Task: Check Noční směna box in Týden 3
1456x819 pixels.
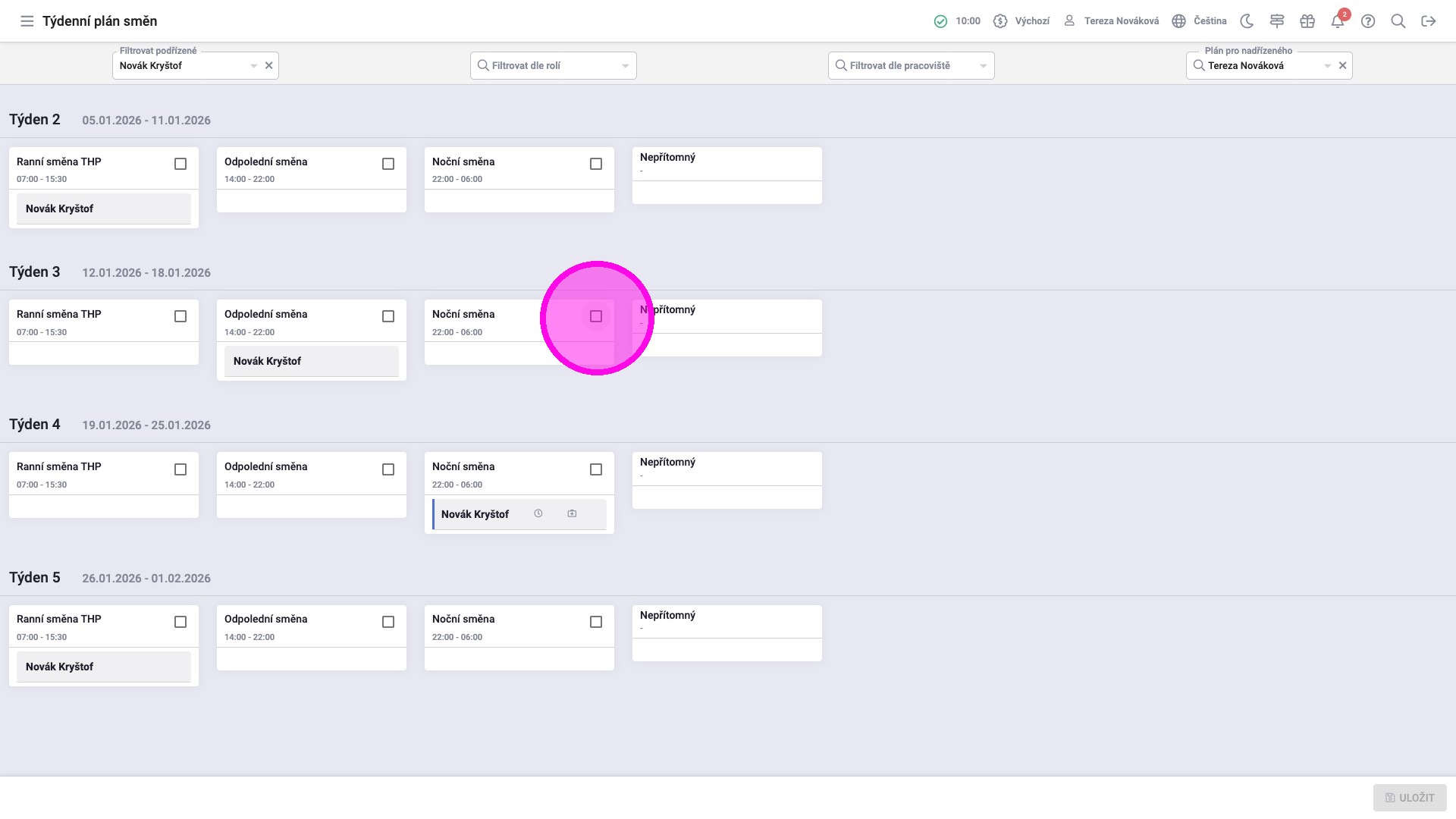Action: (596, 316)
